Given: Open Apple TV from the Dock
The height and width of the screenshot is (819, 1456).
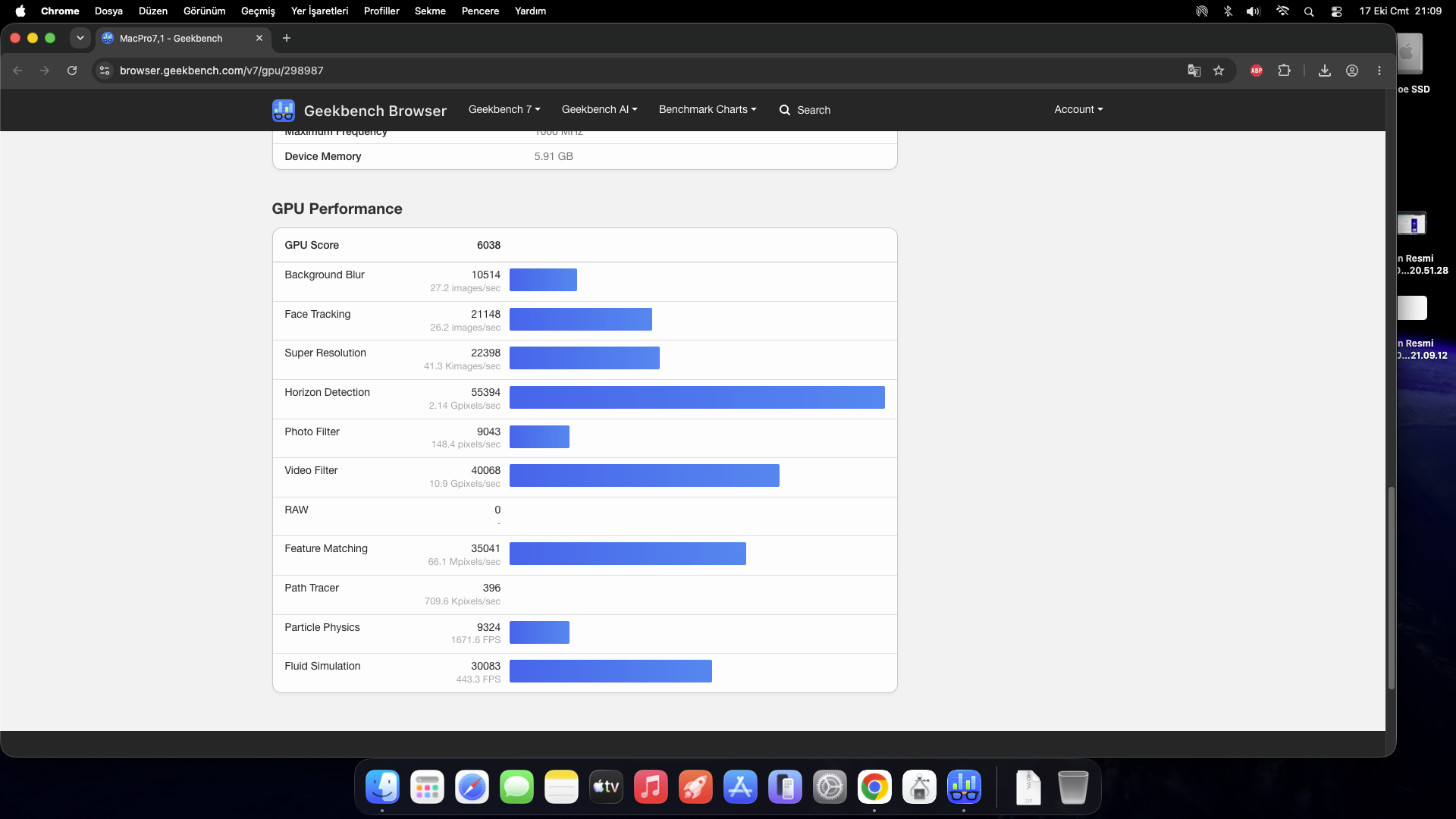Looking at the screenshot, I should coord(606,787).
